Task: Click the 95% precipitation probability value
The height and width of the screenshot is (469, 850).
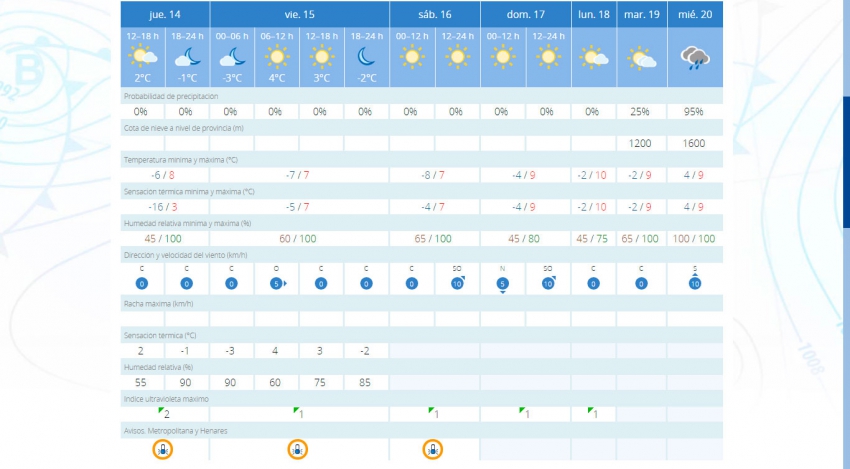Action: 694,112
